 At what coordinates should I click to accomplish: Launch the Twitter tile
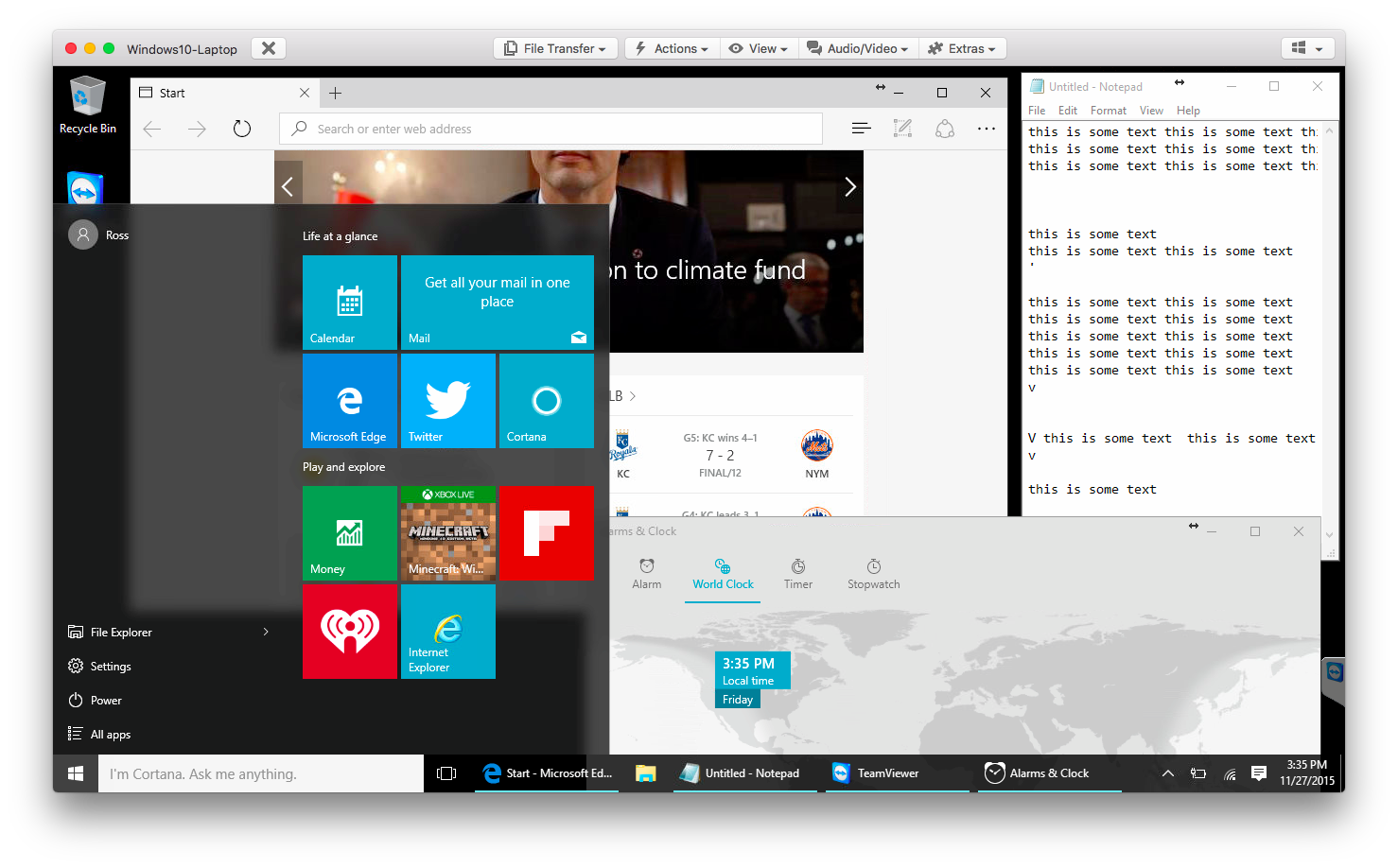(447, 401)
